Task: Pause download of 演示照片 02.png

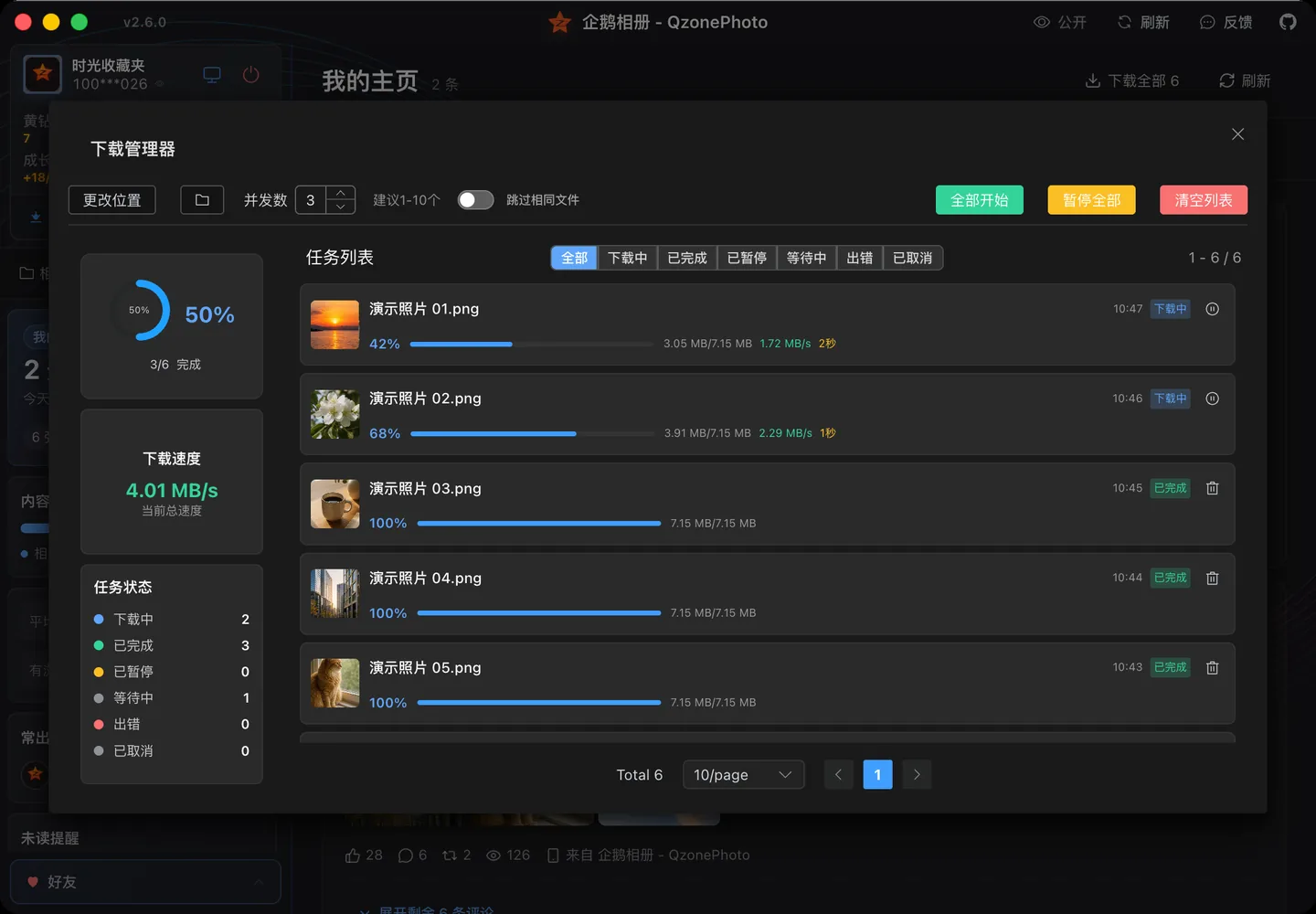Action: click(x=1212, y=399)
